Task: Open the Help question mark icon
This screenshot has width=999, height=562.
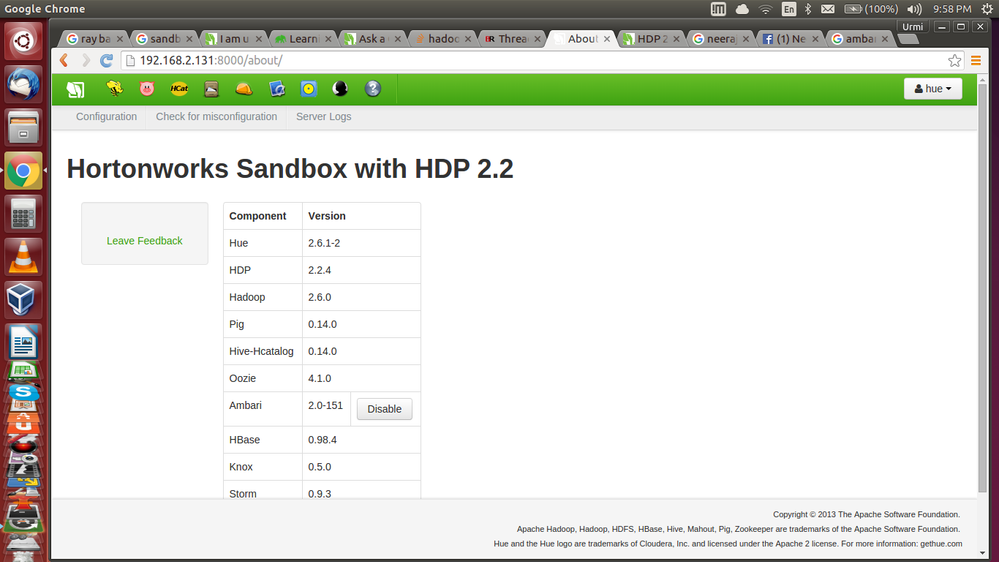Action: point(373,89)
